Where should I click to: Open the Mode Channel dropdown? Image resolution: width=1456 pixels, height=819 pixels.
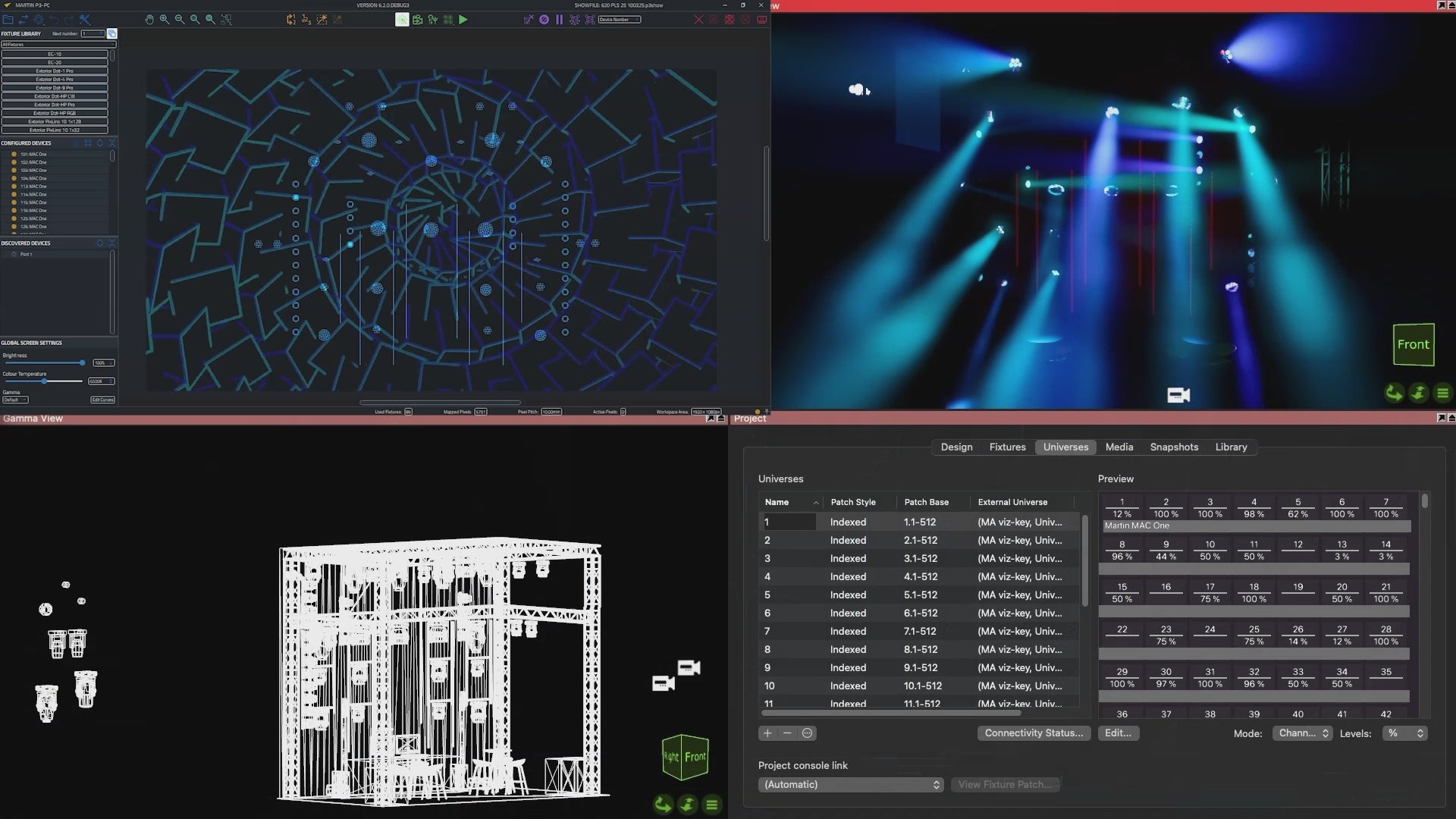point(1303,733)
